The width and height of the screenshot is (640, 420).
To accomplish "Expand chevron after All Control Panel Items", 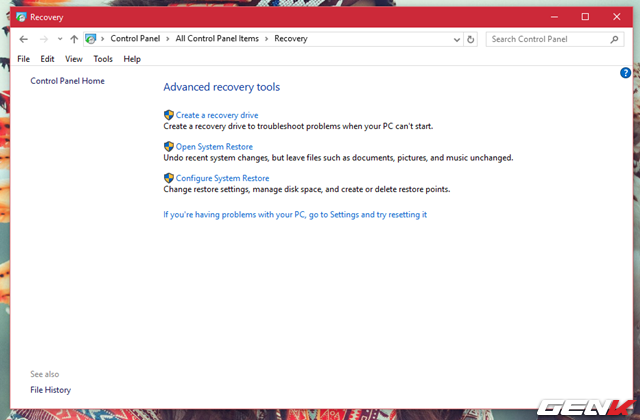I will click(x=266, y=39).
